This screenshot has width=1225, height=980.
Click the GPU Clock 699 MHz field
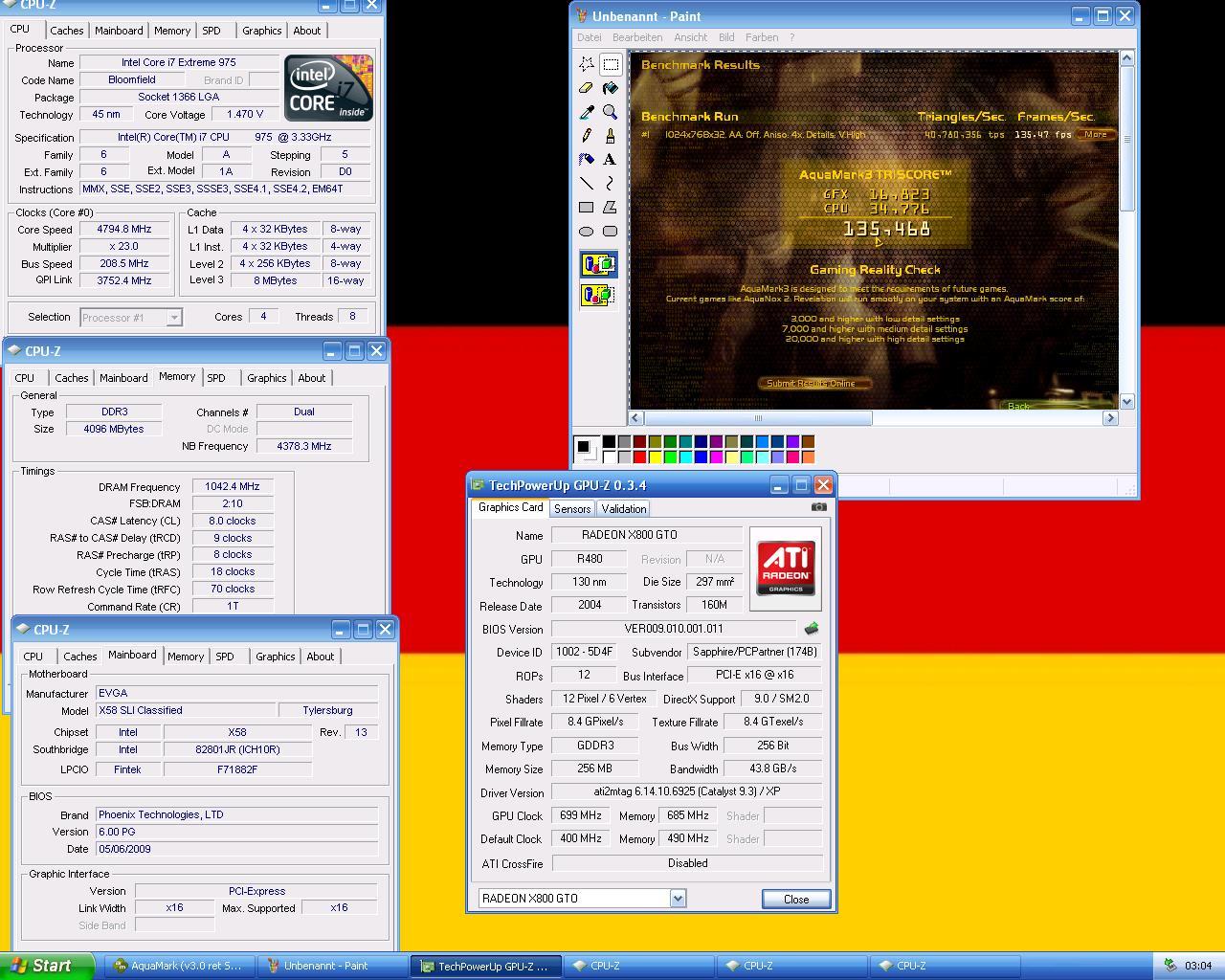(x=581, y=815)
